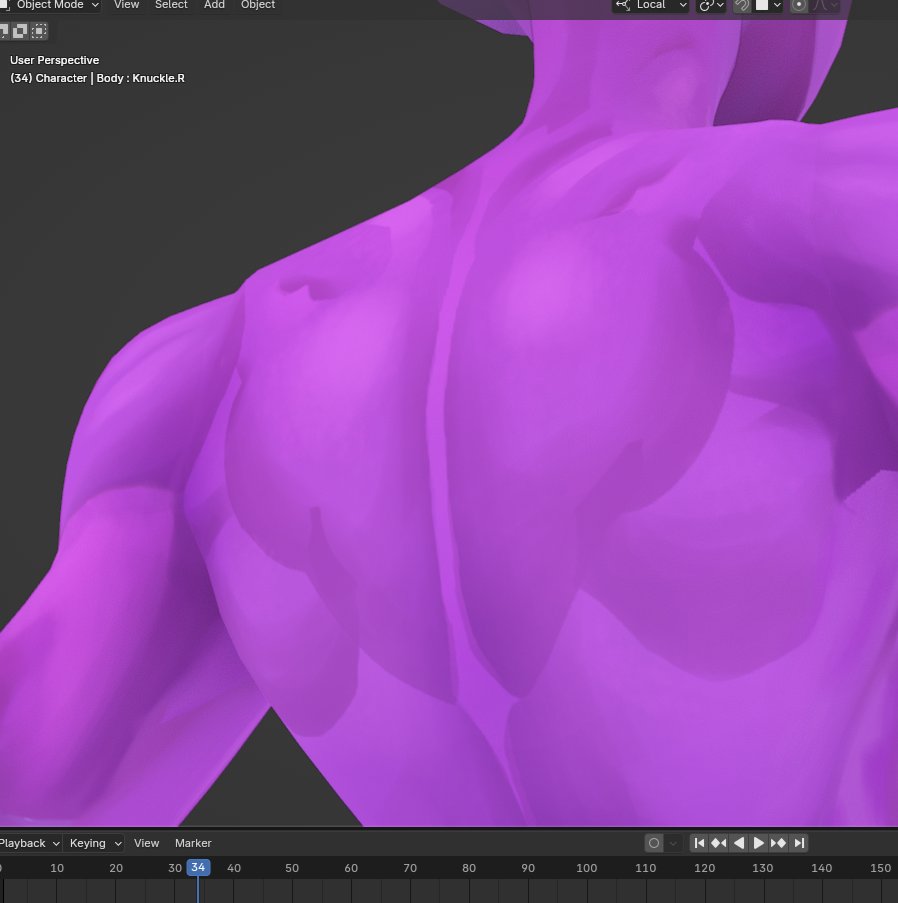Jump to next keyframe

778,843
